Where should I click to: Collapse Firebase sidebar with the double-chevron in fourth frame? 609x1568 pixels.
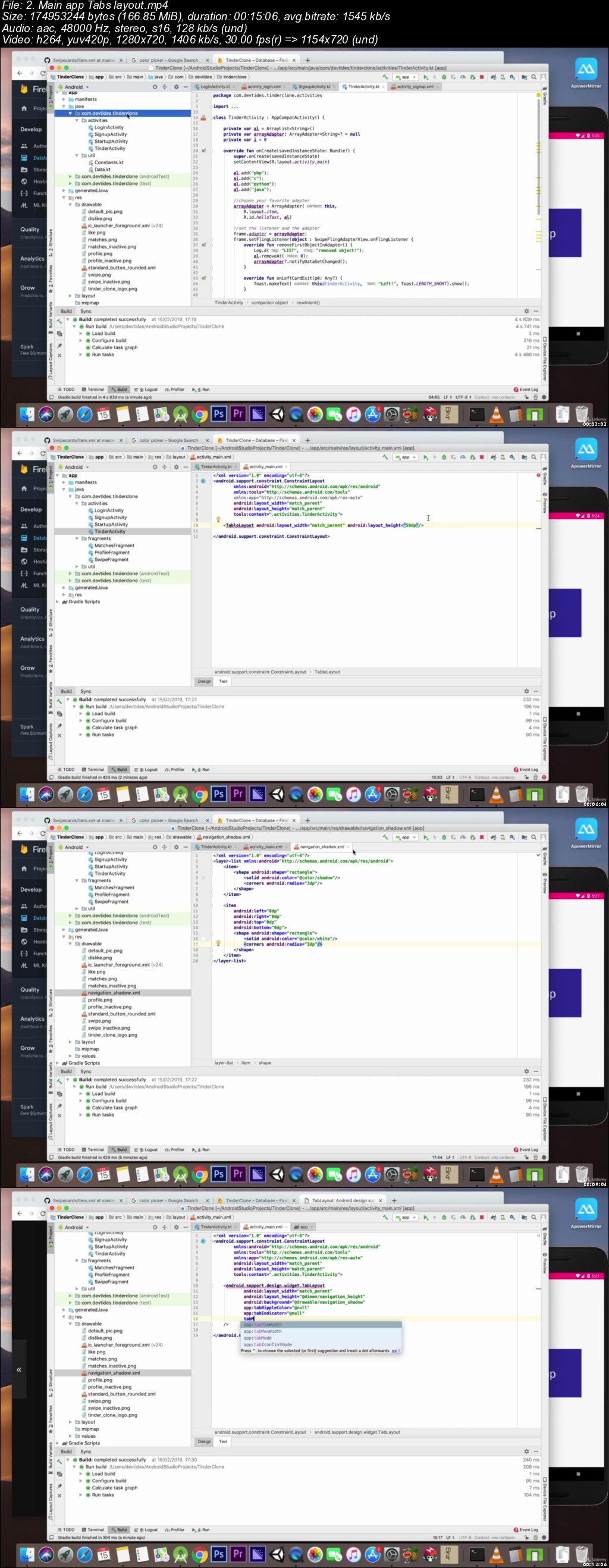(x=19, y=1370)
